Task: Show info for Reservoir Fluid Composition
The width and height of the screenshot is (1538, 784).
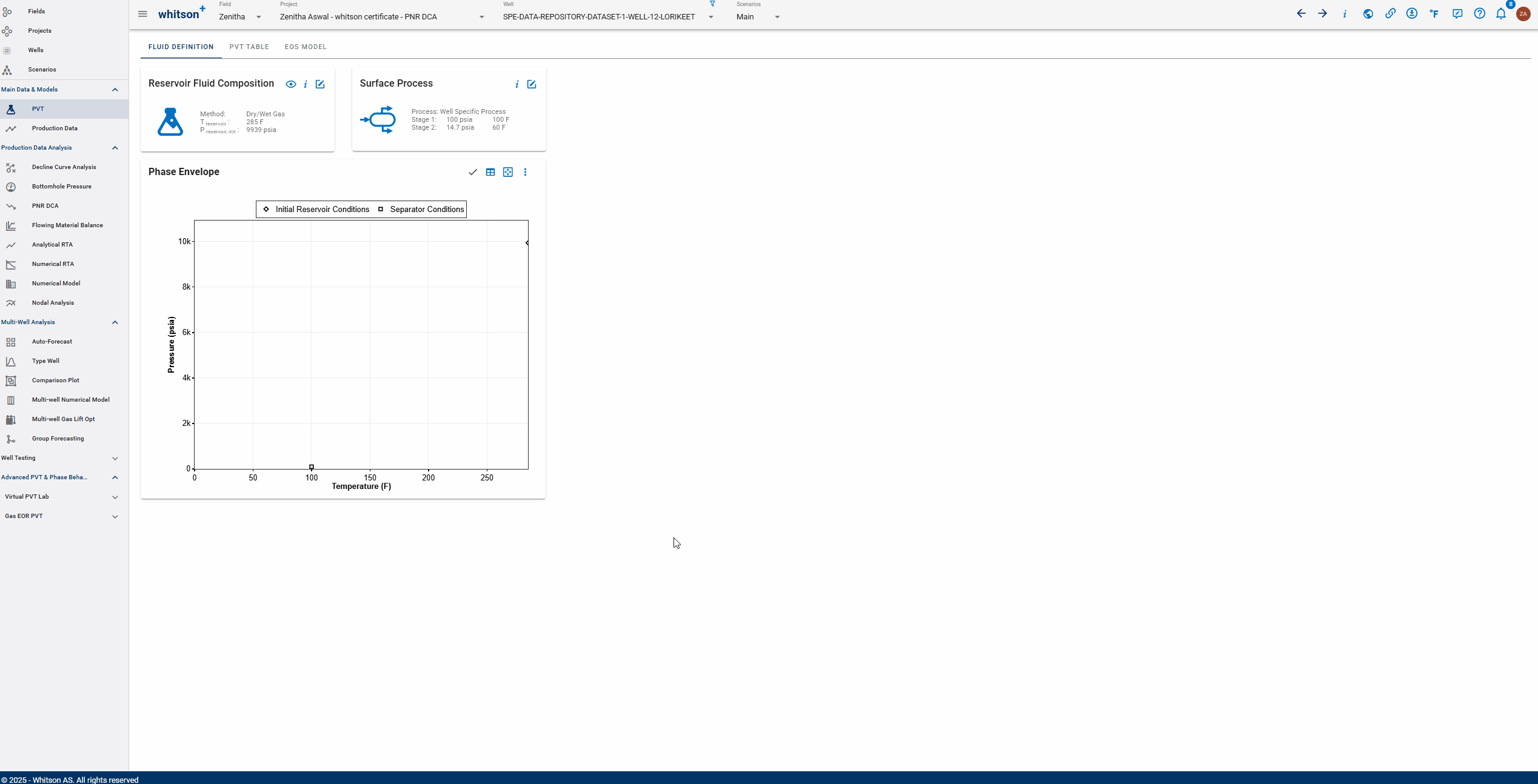Action: (x=306, y=84)
